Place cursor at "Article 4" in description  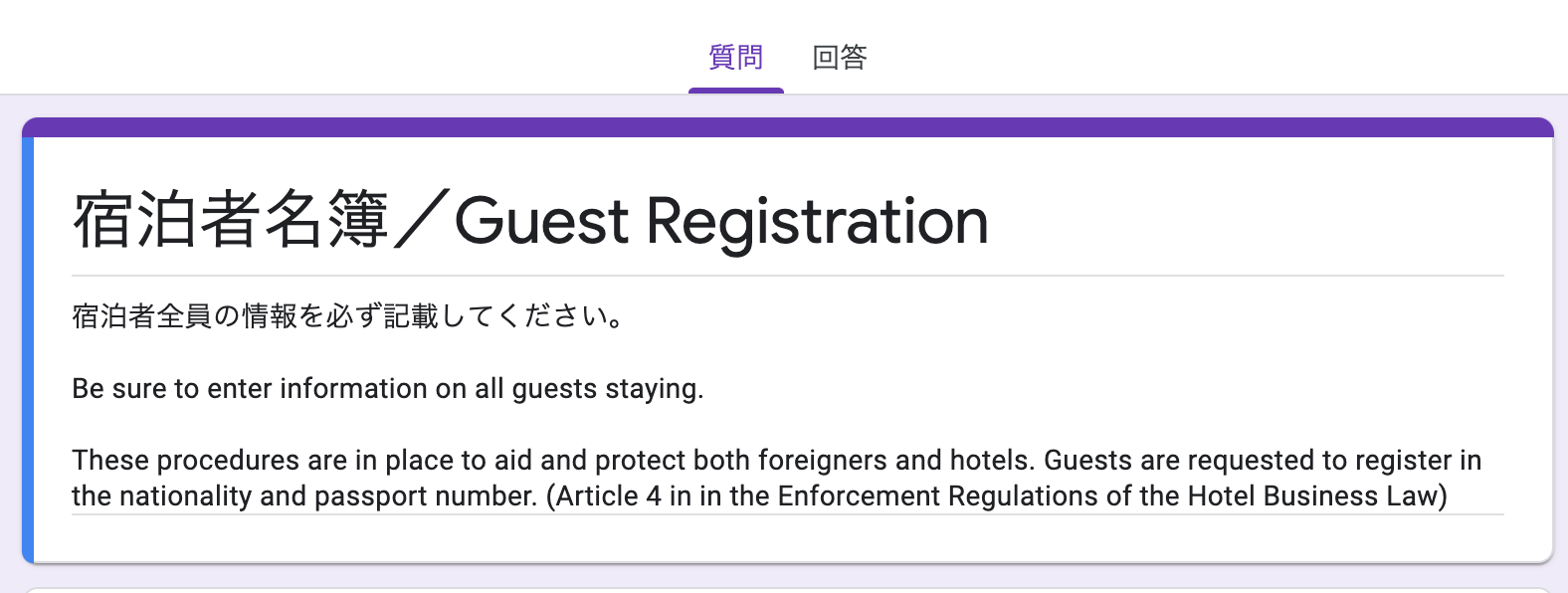click(x=608, y=495)
